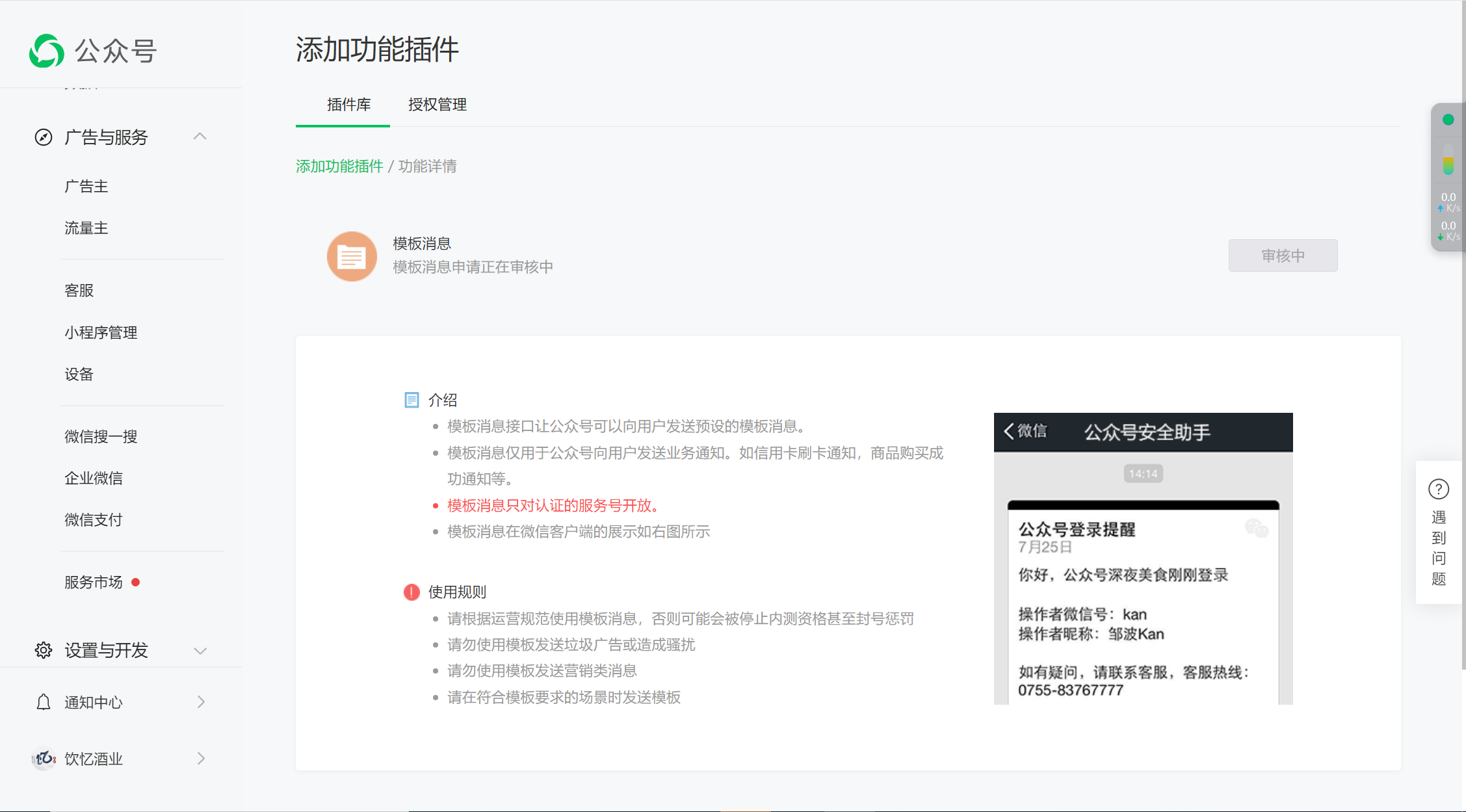Viewport: 1466px width, 812px height.
Task: Click the question mark help icon
Action: (1438, 489)
